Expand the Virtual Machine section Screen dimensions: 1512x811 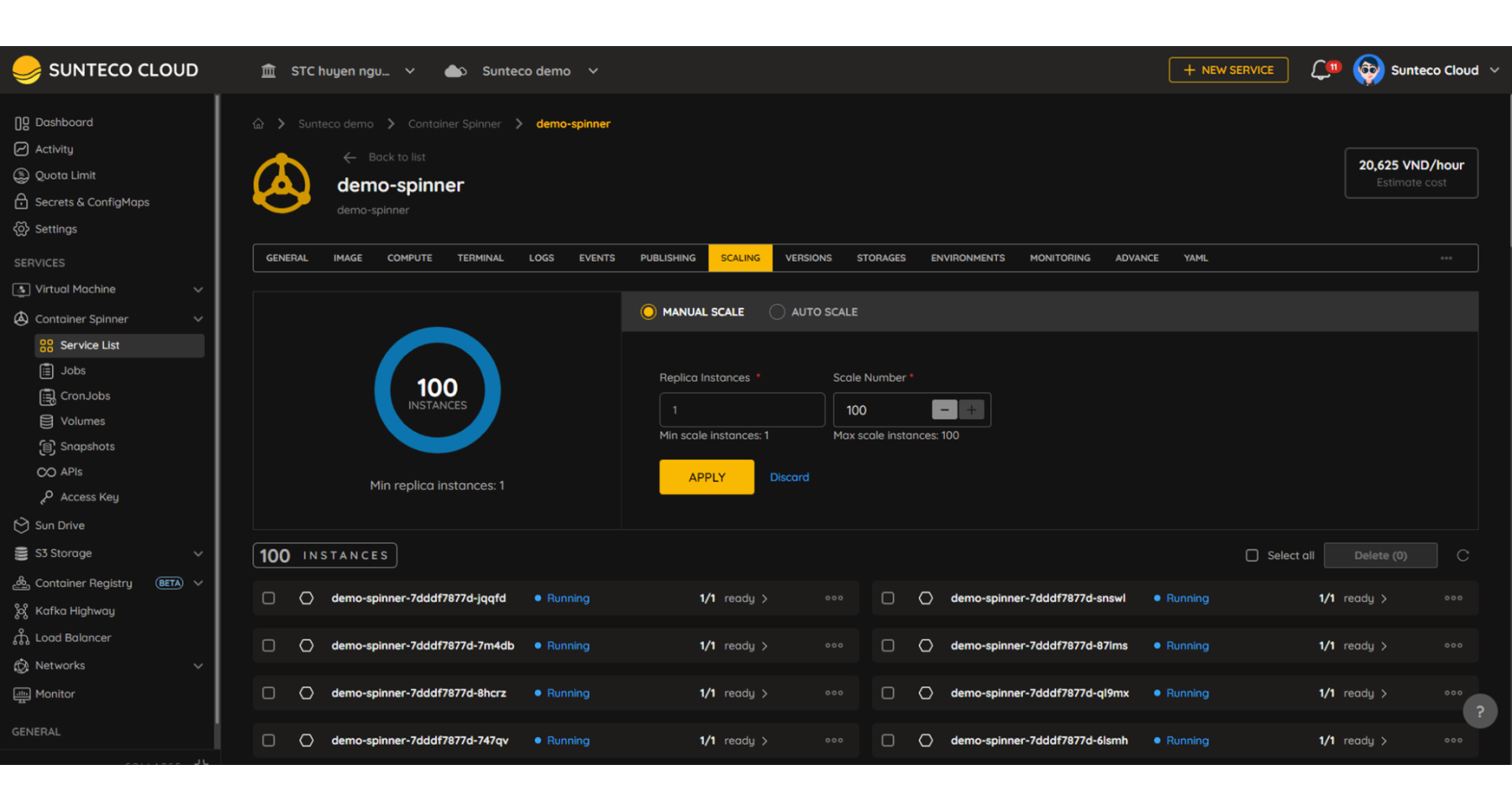point(198,290)
